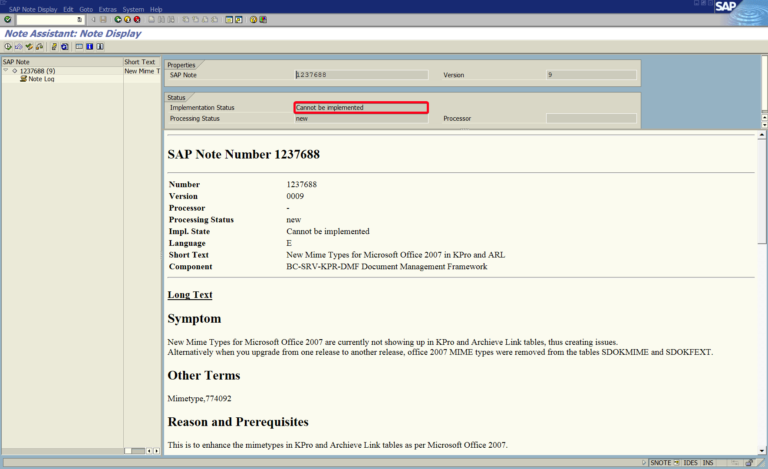Expand the status bar message arrow

[644, 463]
